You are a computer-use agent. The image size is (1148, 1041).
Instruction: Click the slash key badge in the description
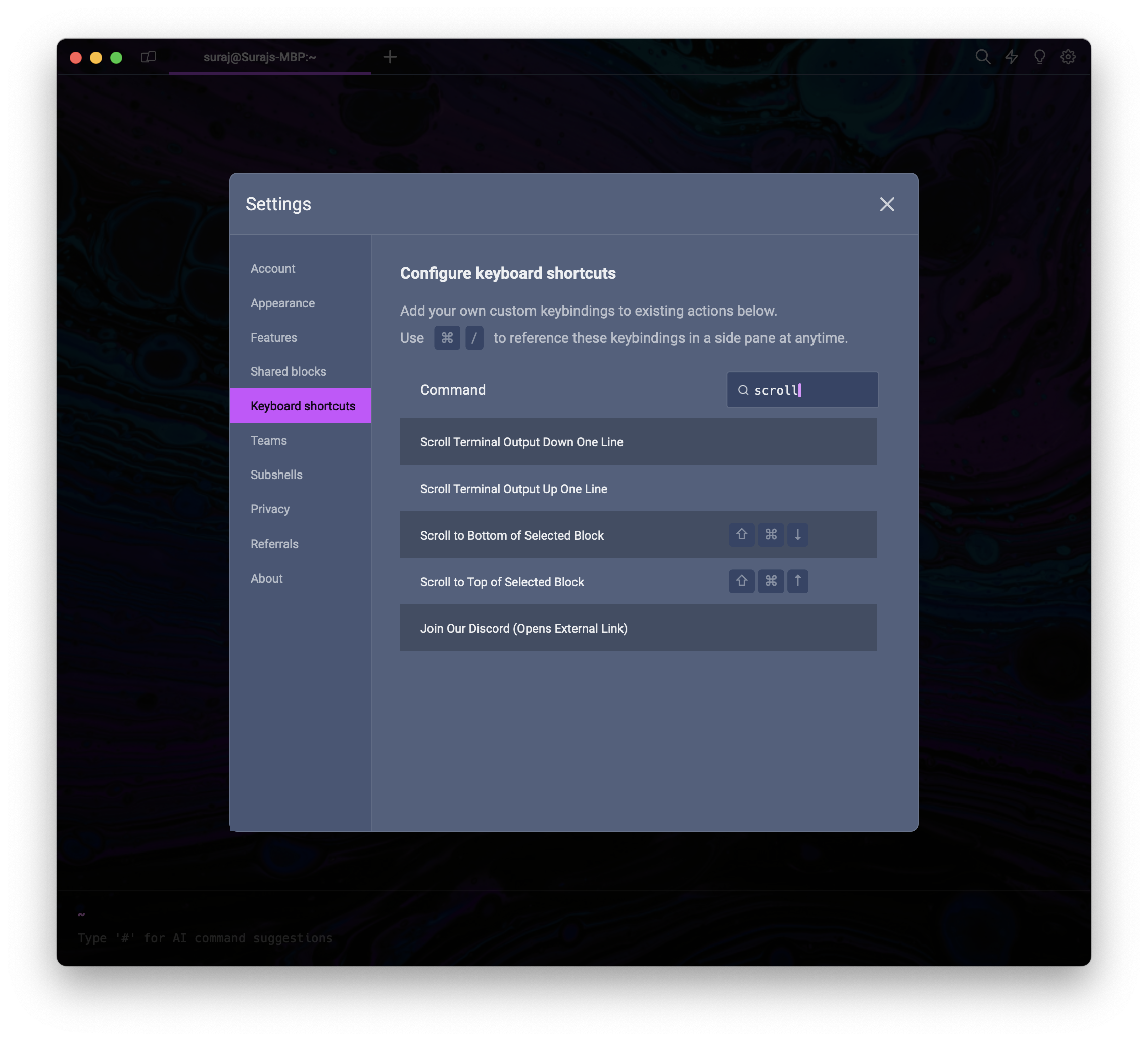[474, 338]
